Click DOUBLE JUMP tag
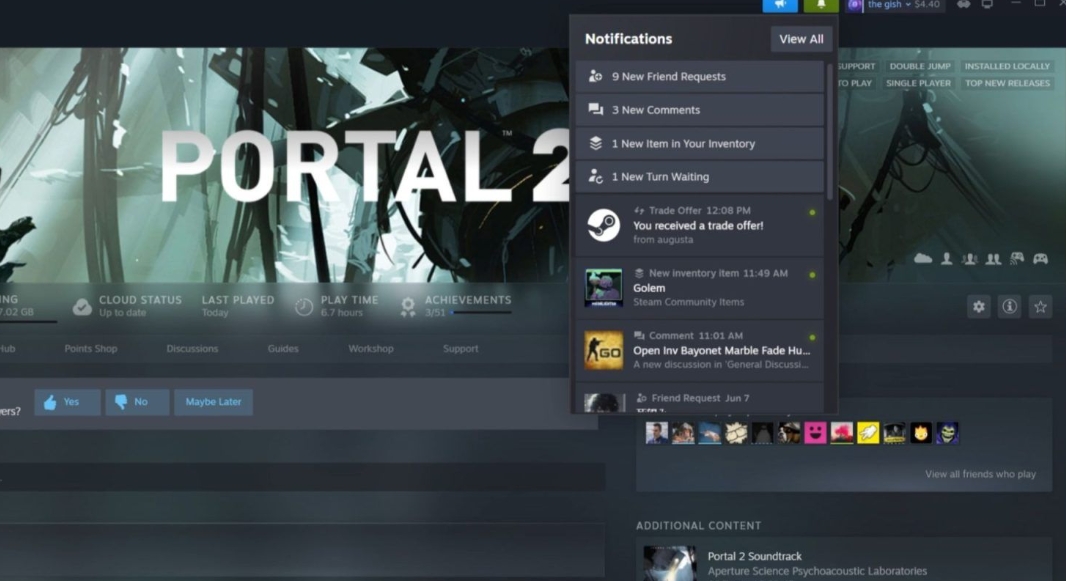 point(920,66)
